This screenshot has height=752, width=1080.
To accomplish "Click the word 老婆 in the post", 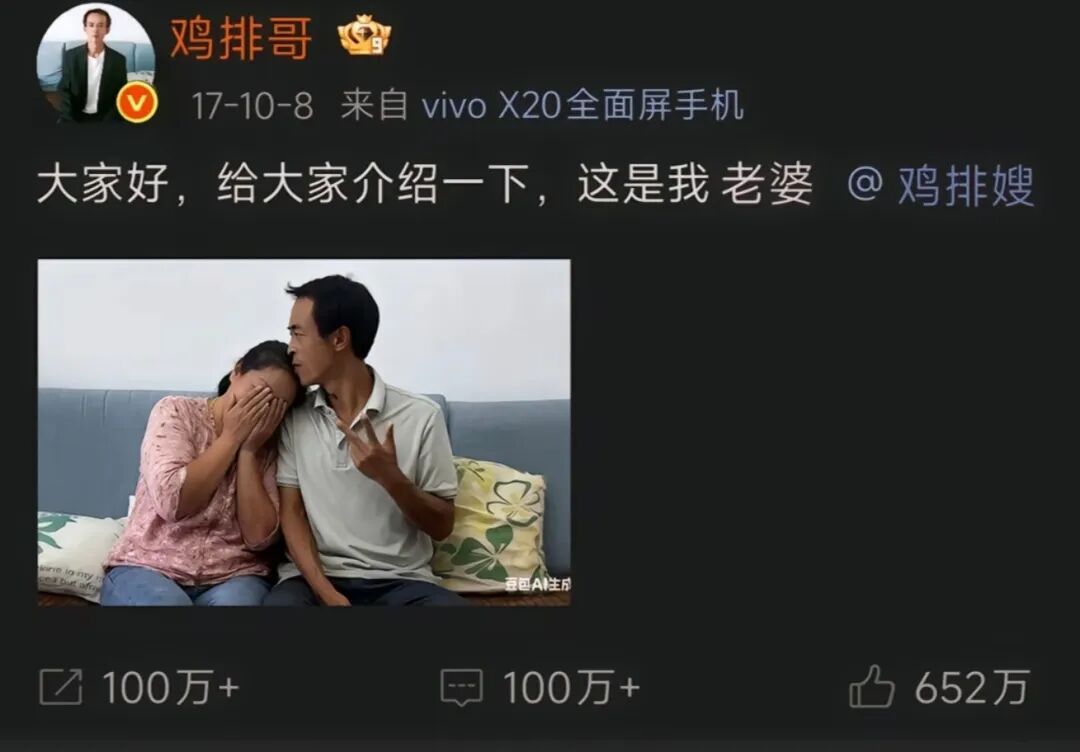I will pyautogui.click(x=767, y=185).
